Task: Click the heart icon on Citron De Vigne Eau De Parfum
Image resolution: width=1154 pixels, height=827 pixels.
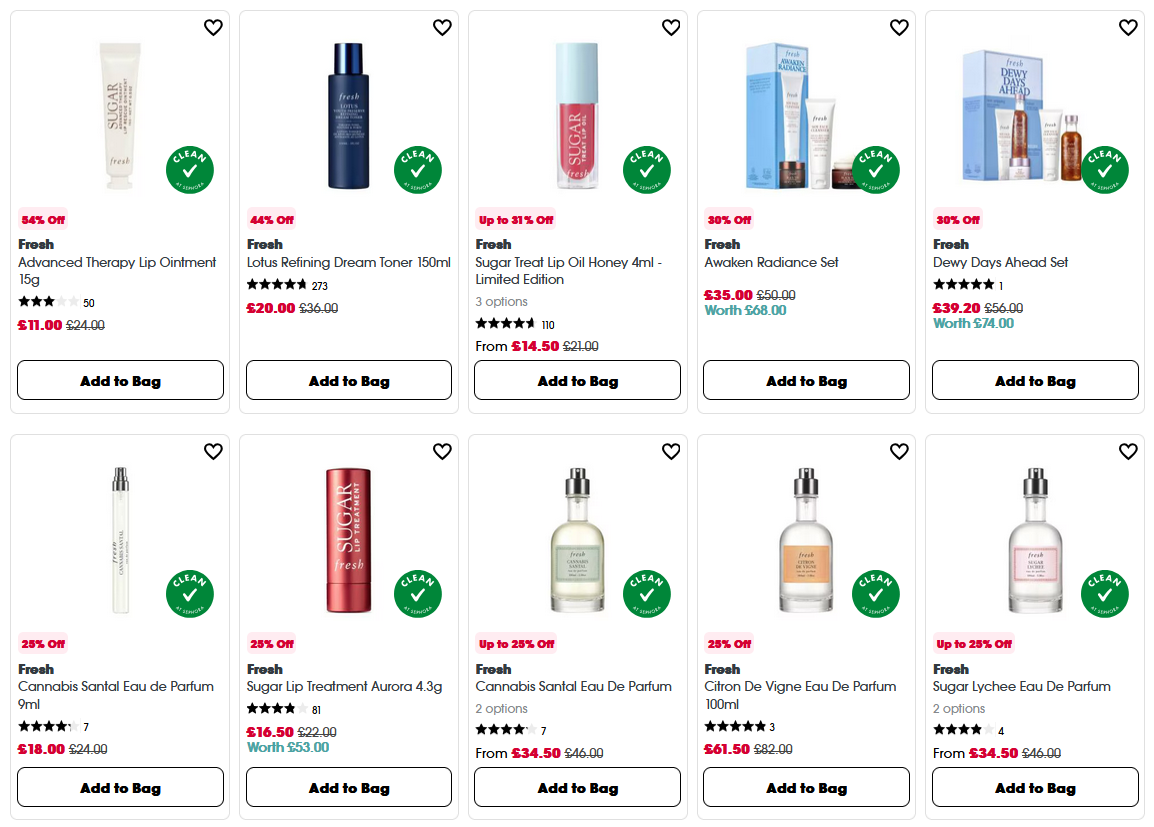Action: (x=899, y=452)
